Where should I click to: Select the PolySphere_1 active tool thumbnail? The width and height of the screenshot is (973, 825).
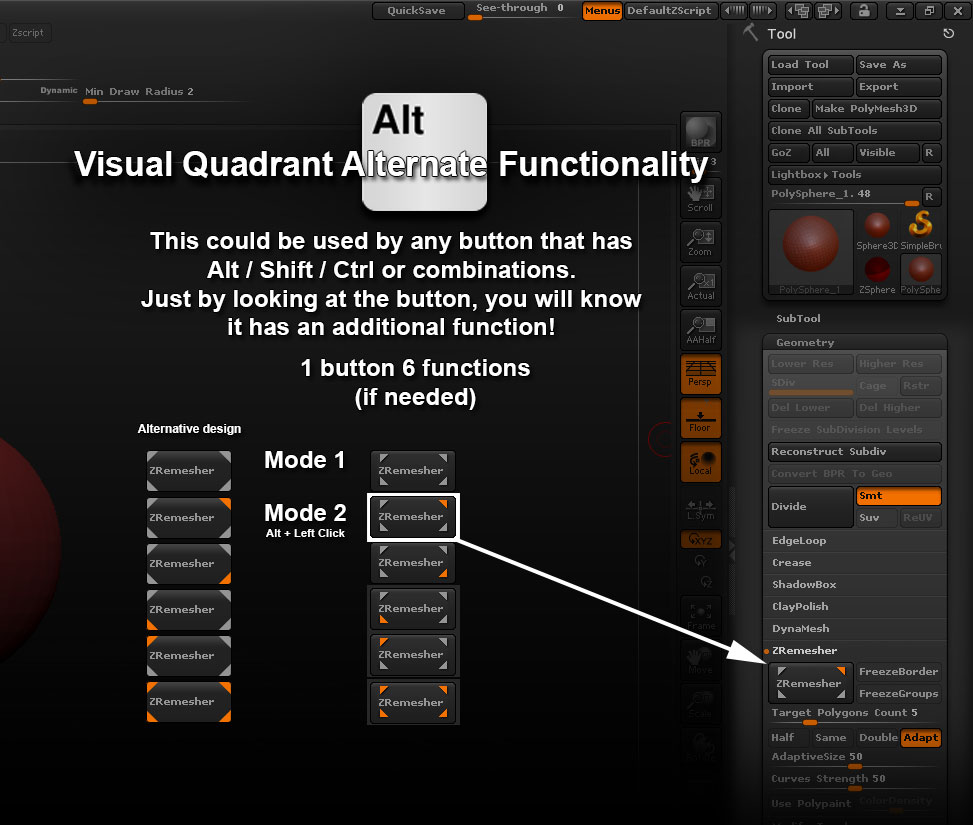coord(810,248)
